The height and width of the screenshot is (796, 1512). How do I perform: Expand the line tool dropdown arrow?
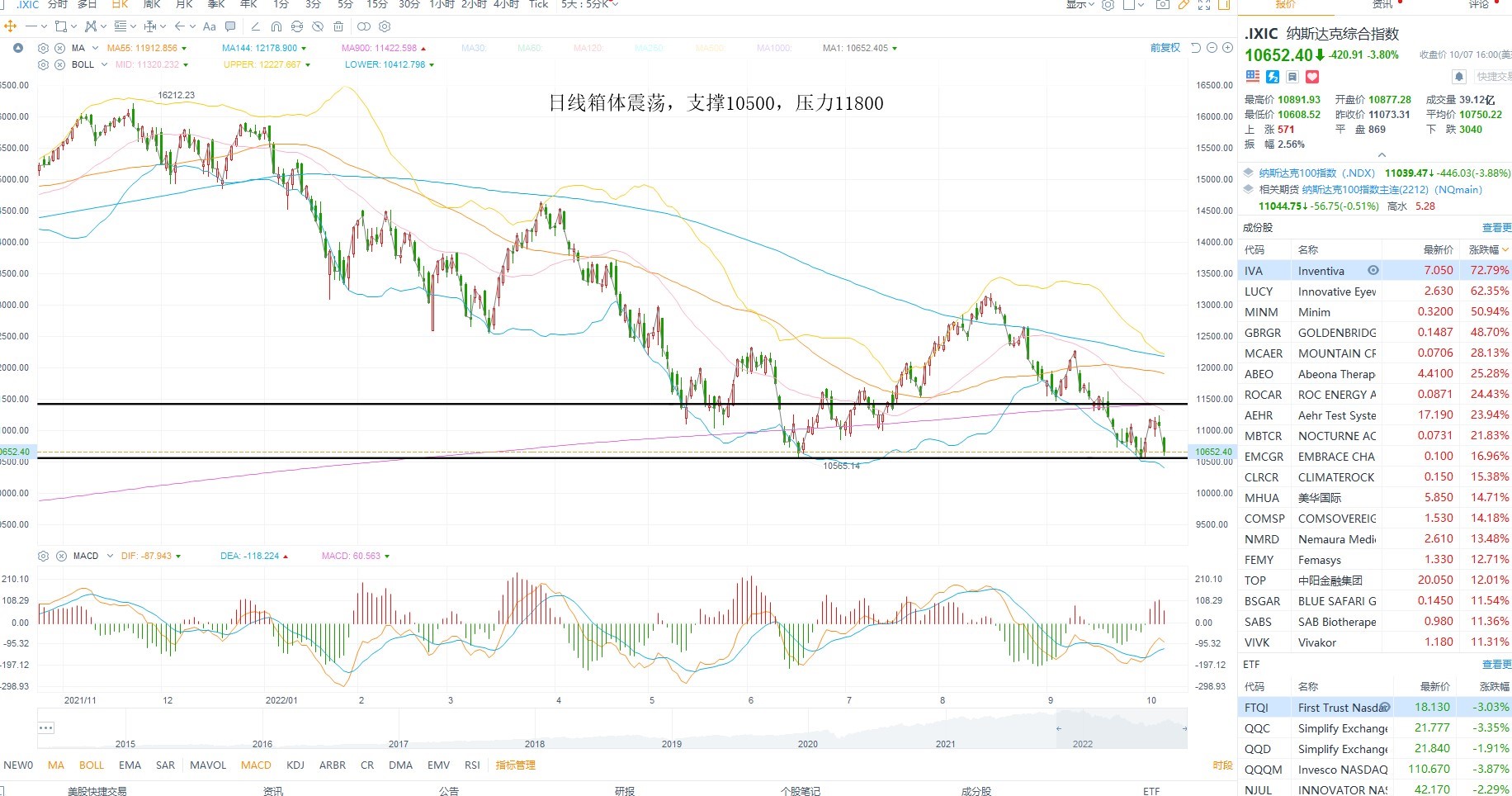tap(44, 26)
